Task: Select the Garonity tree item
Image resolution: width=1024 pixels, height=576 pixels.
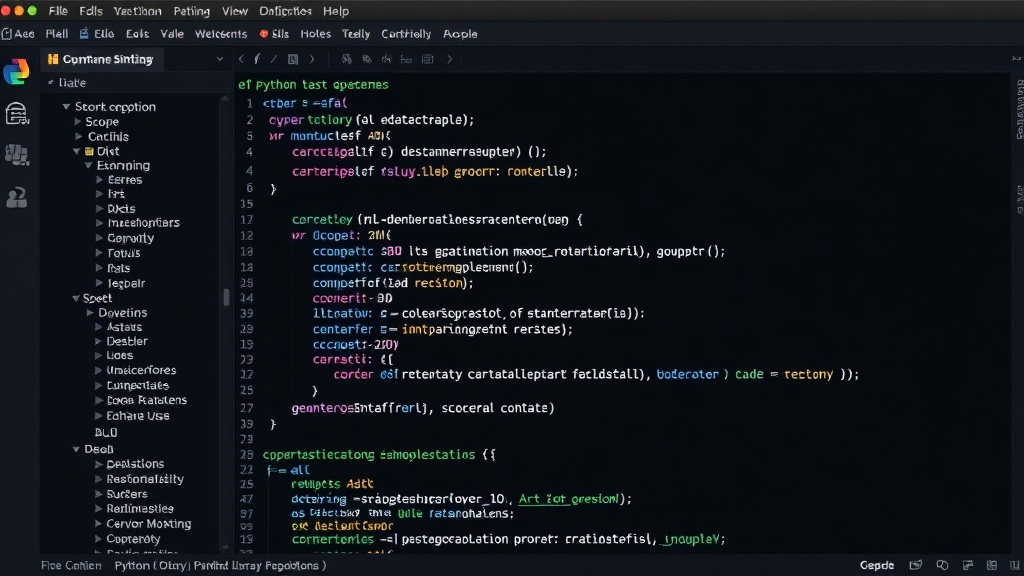Action: click(131, 238)
